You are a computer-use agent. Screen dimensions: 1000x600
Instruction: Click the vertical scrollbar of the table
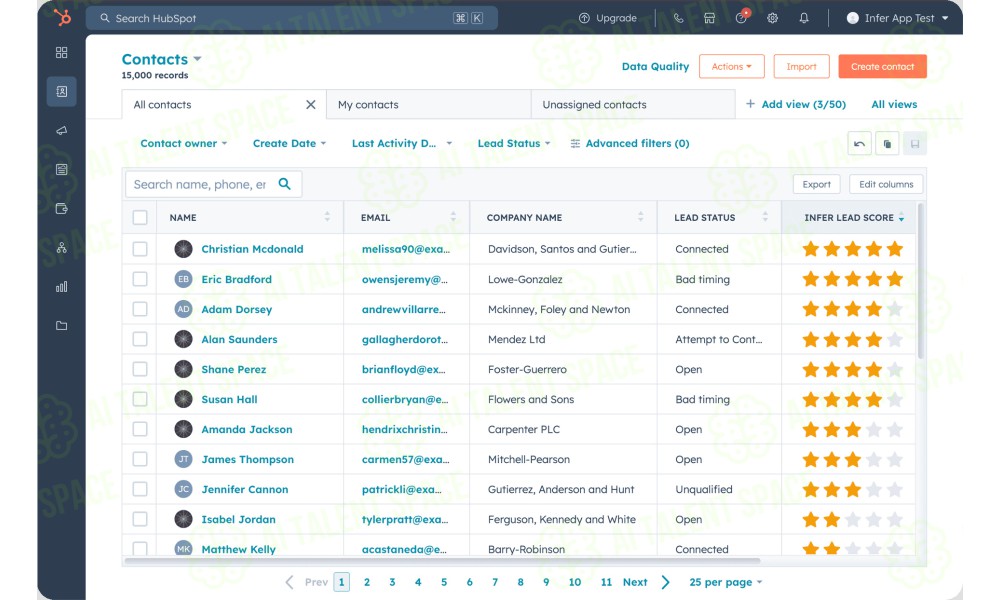(x=920, y=281)
